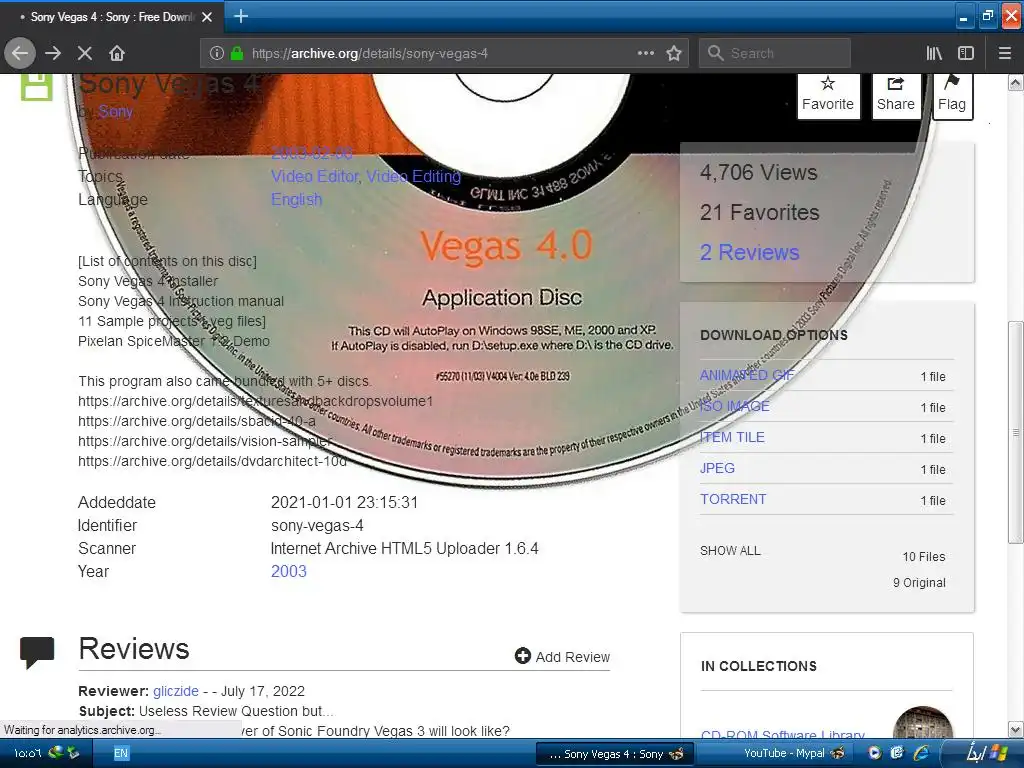Viewport: 1024px width, 768px height.
Task: Go back to the previous page
Action: pyautogui.click(x=20, y=53)
